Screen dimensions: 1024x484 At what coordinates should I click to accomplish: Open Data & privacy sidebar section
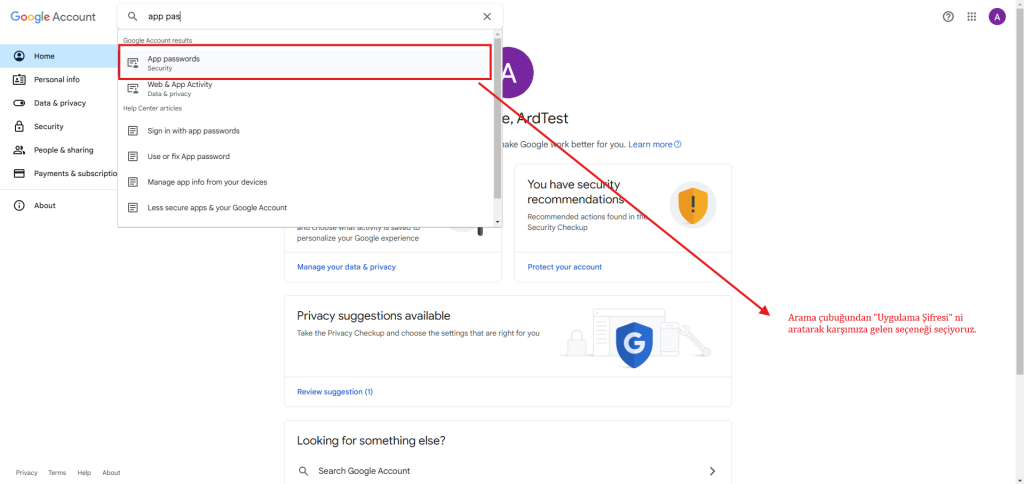(x=59, y=103)
